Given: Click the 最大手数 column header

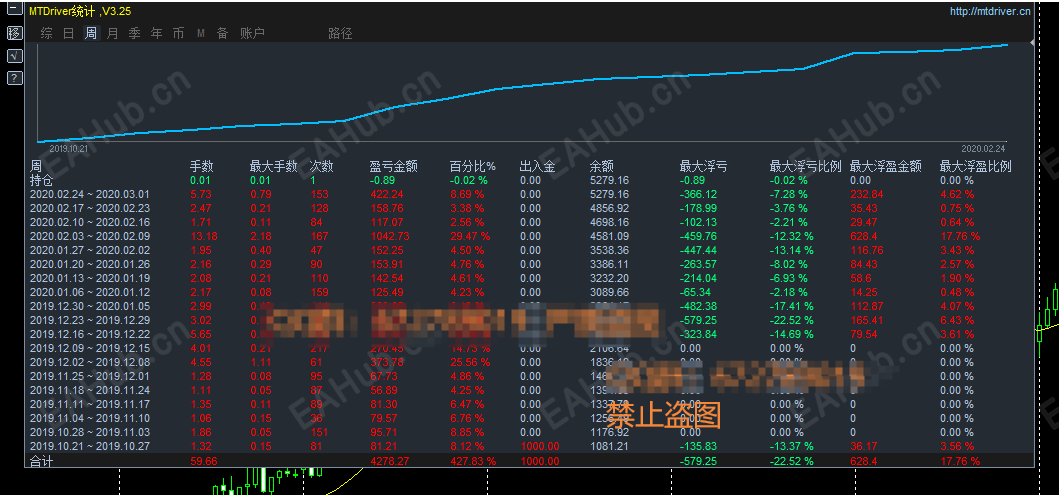Looking at the screenshot, I should click(x=274, y=167).
